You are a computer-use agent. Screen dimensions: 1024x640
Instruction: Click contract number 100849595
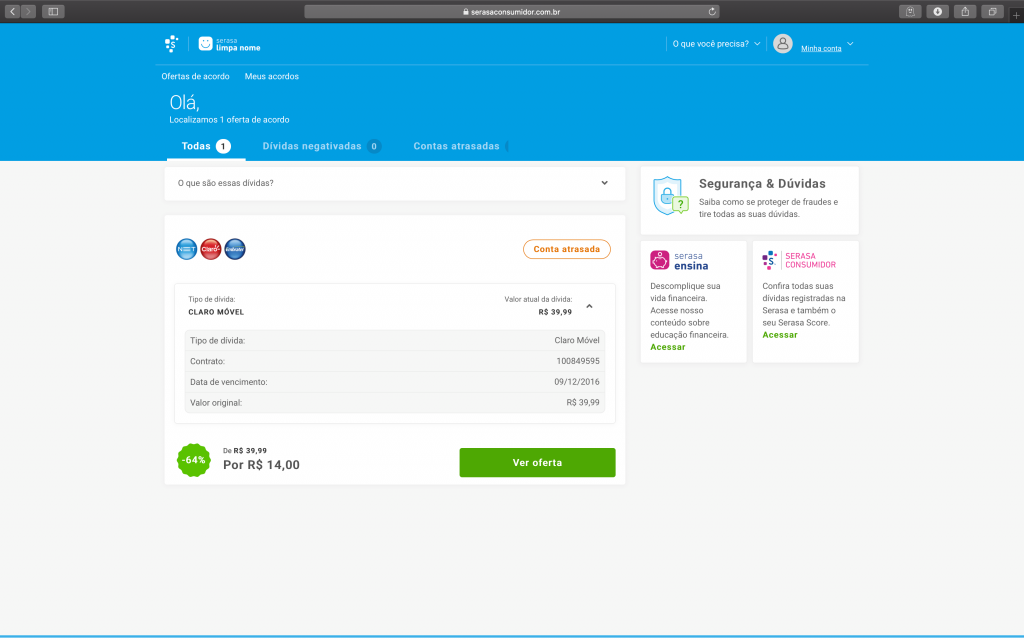578,361
